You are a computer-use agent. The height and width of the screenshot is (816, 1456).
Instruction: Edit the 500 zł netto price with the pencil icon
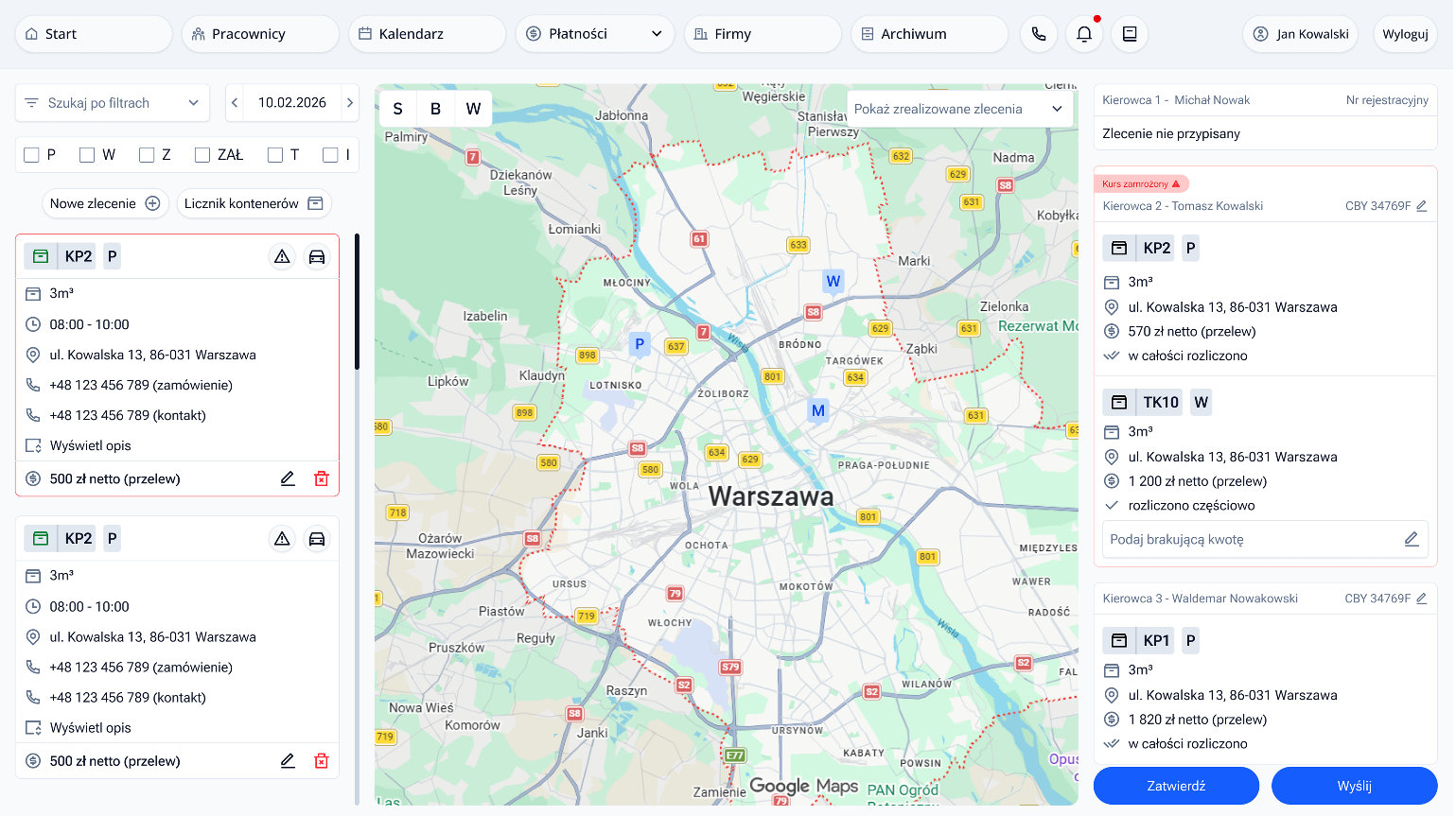[288, 478]
